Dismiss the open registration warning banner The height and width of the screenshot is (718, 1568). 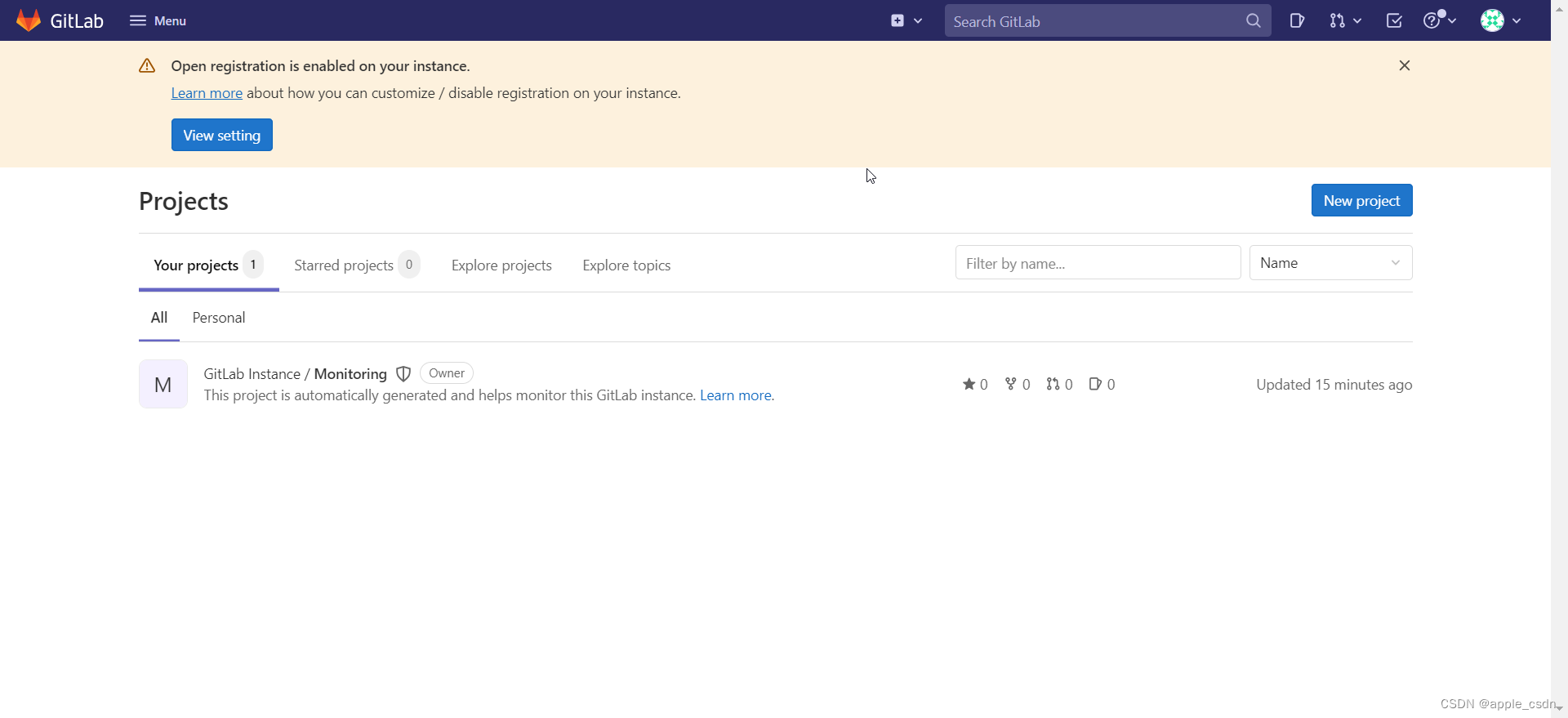1405,65
